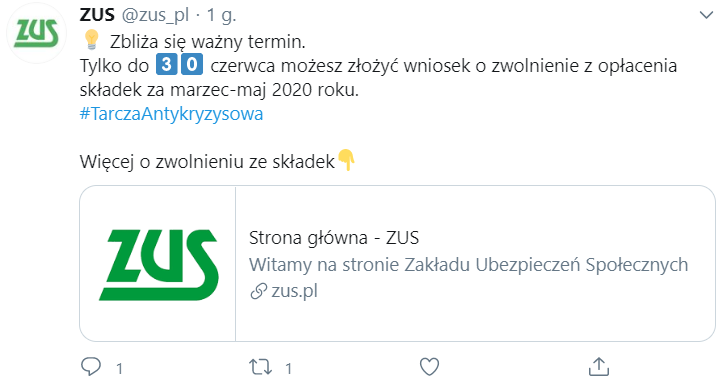Open the #TarczaAntykryzysowa hashtag link
This screenshot has height=387, width=721.
(x=171, y=114)
